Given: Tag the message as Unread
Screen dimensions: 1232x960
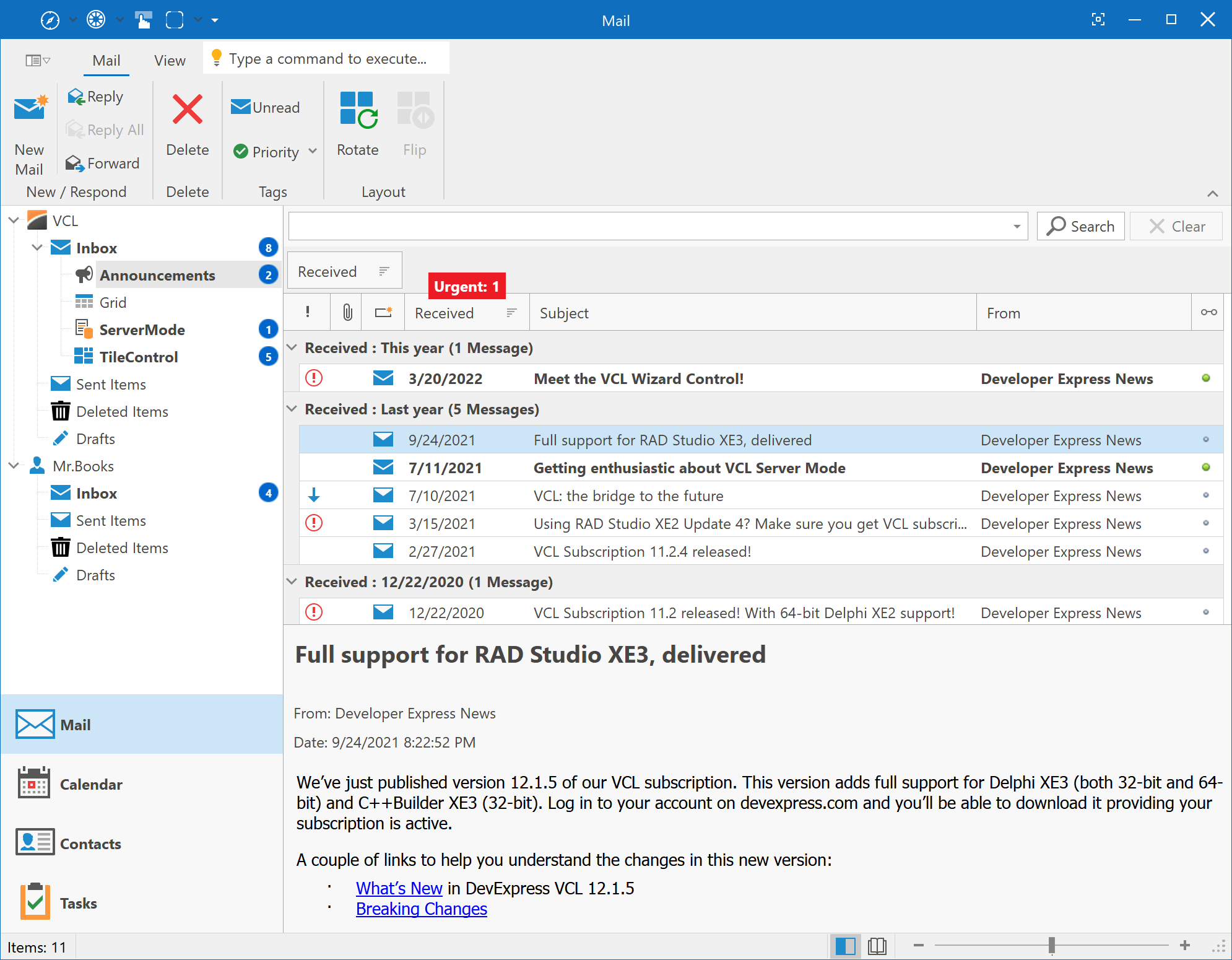Looking at the screenshot, I should tap(265, 107).
